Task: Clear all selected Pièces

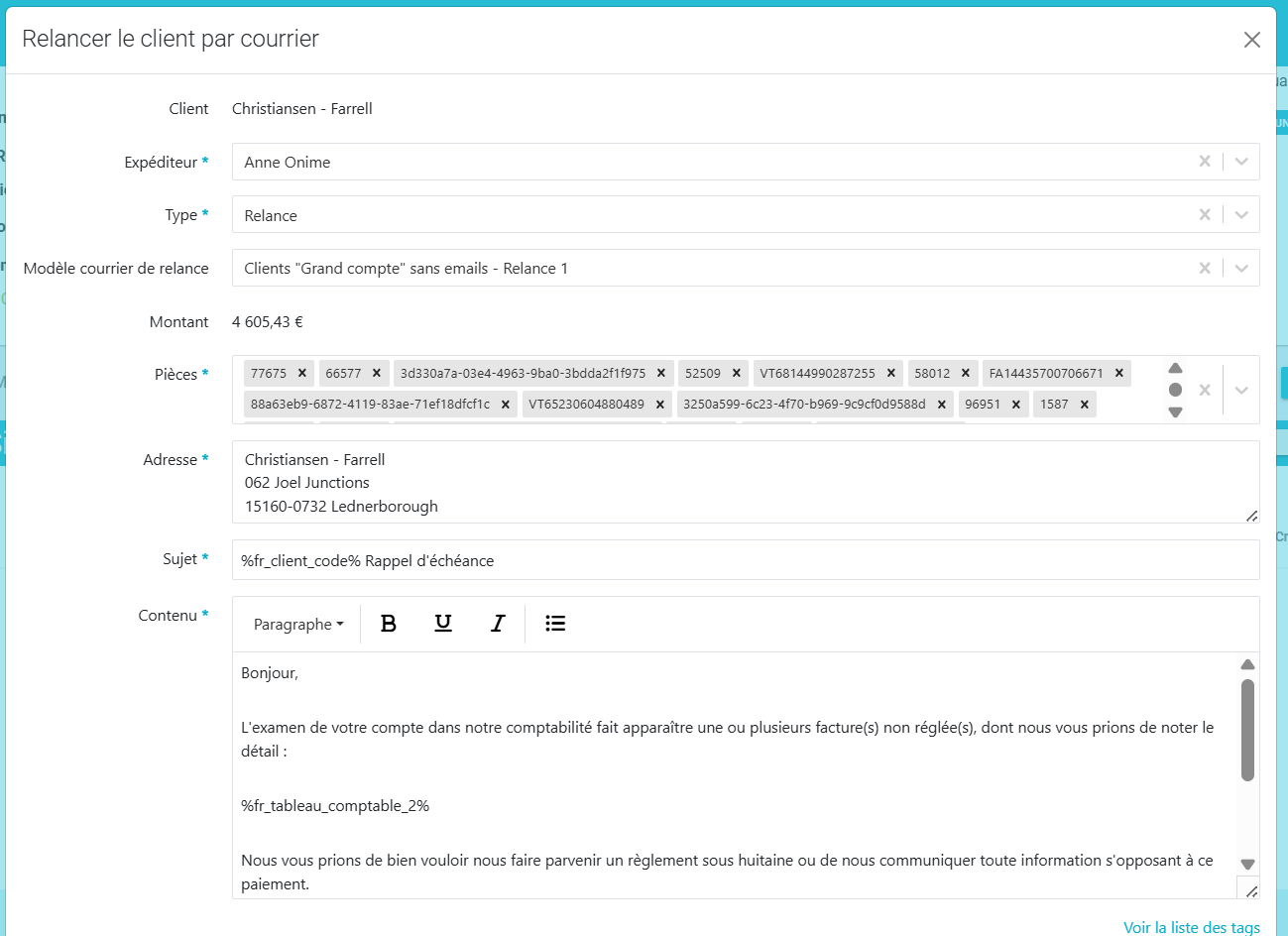Action: (x=1205, y=390)
